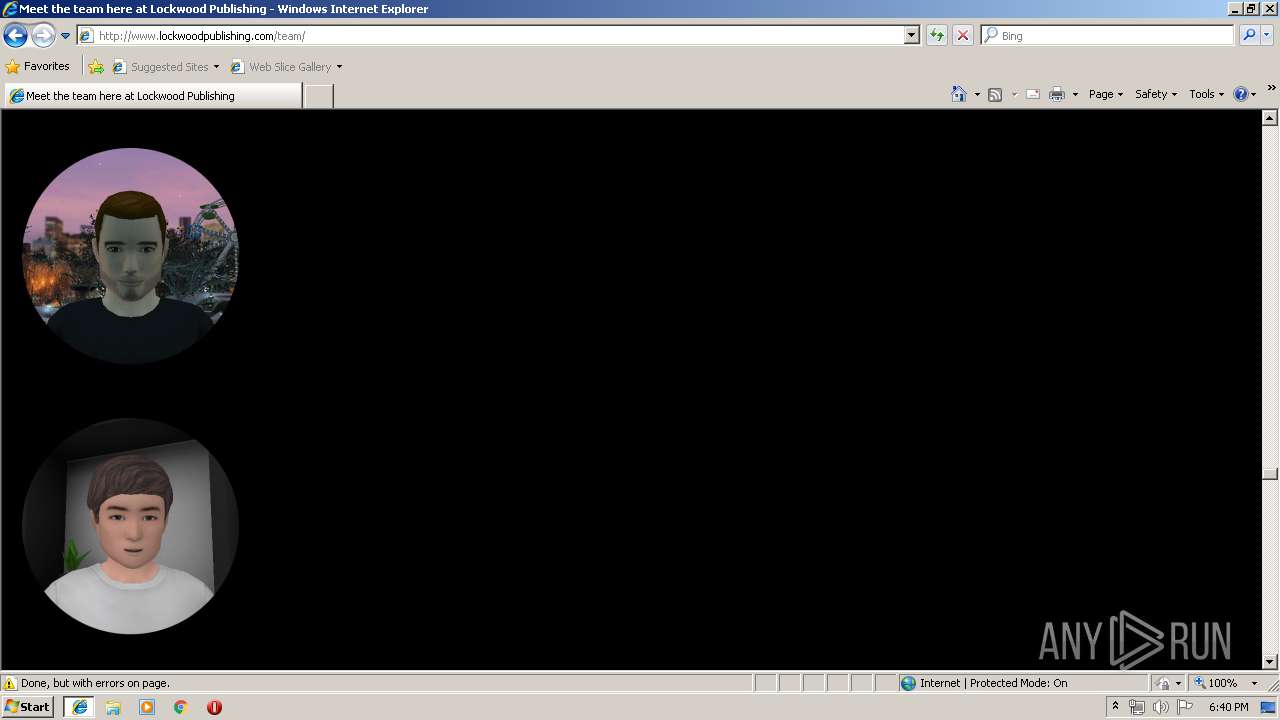This screenshot has width=1280, height=720.
Task: Open the Safety menu
Action: pyautogui.click(x=1156, y=94)
